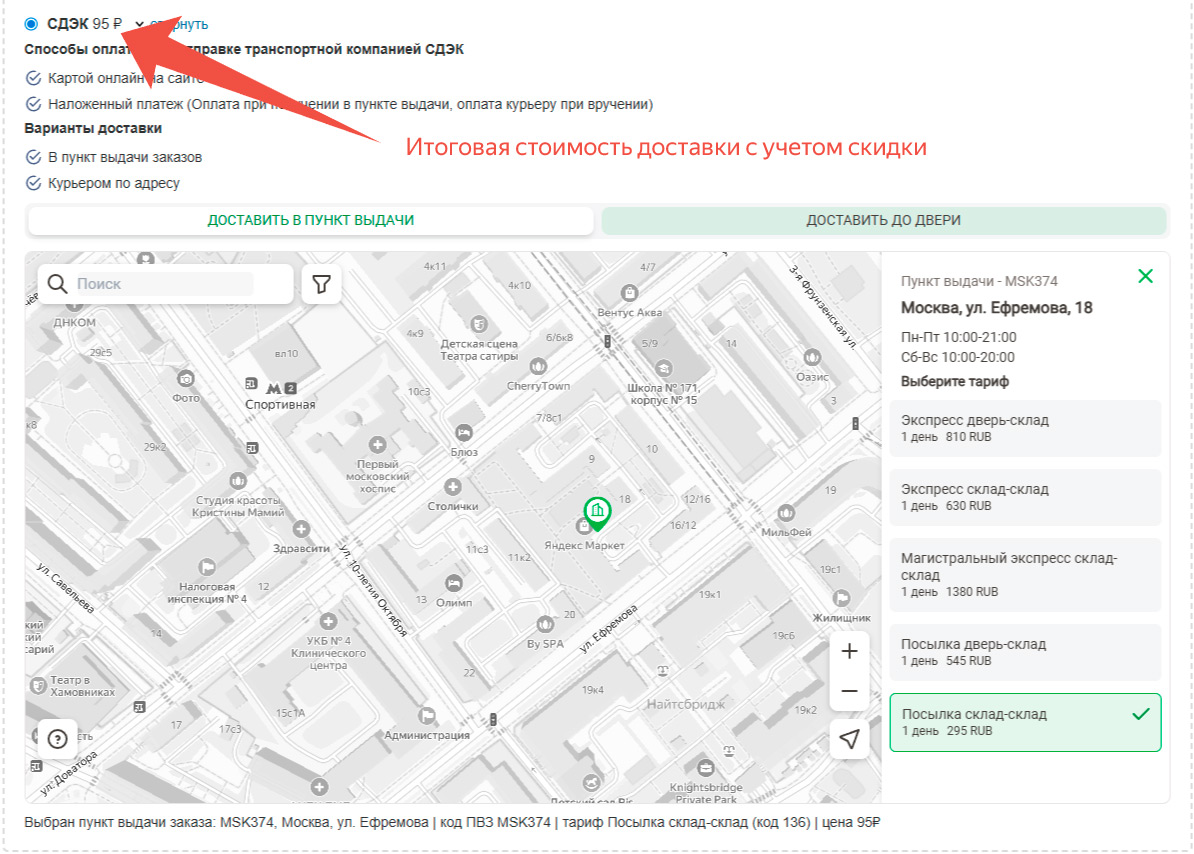1194x854 pixels.
Task: Select the СДЭК delivery radio button
Action: (x=32, y=24)
